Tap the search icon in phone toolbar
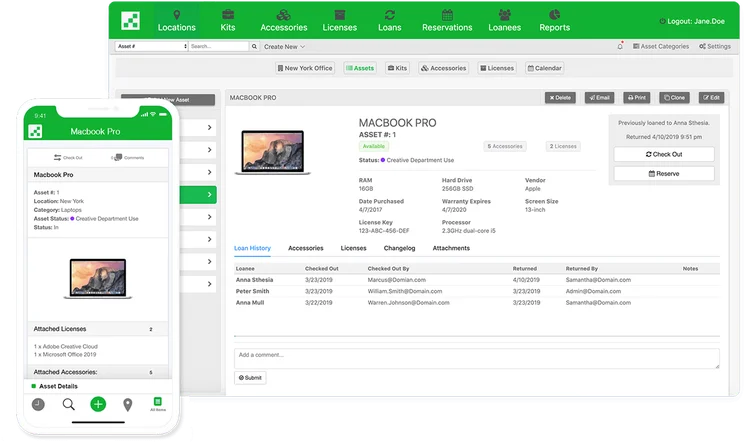 [68, 405]
